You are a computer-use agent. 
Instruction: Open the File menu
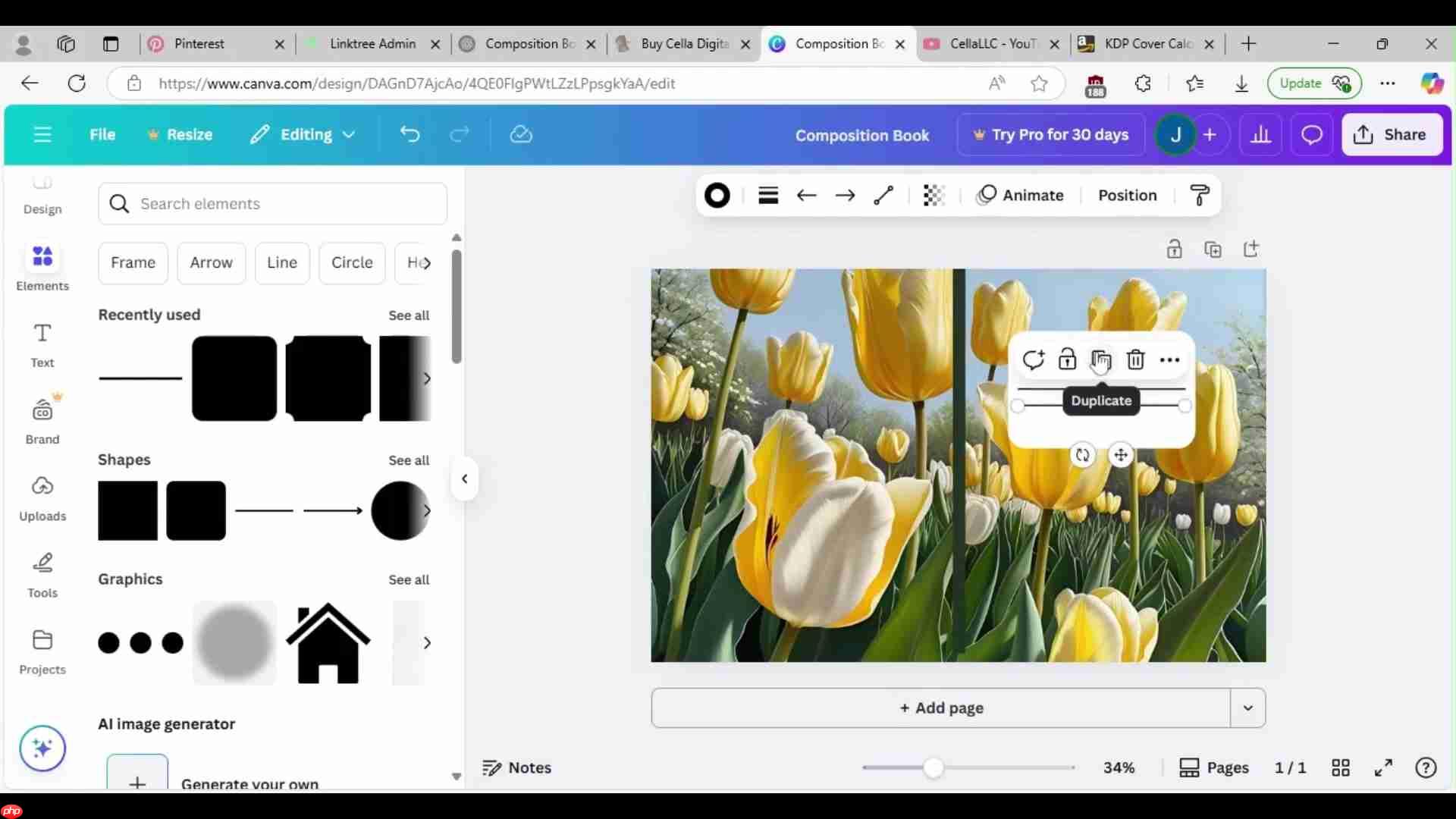[x=102, y=135]
